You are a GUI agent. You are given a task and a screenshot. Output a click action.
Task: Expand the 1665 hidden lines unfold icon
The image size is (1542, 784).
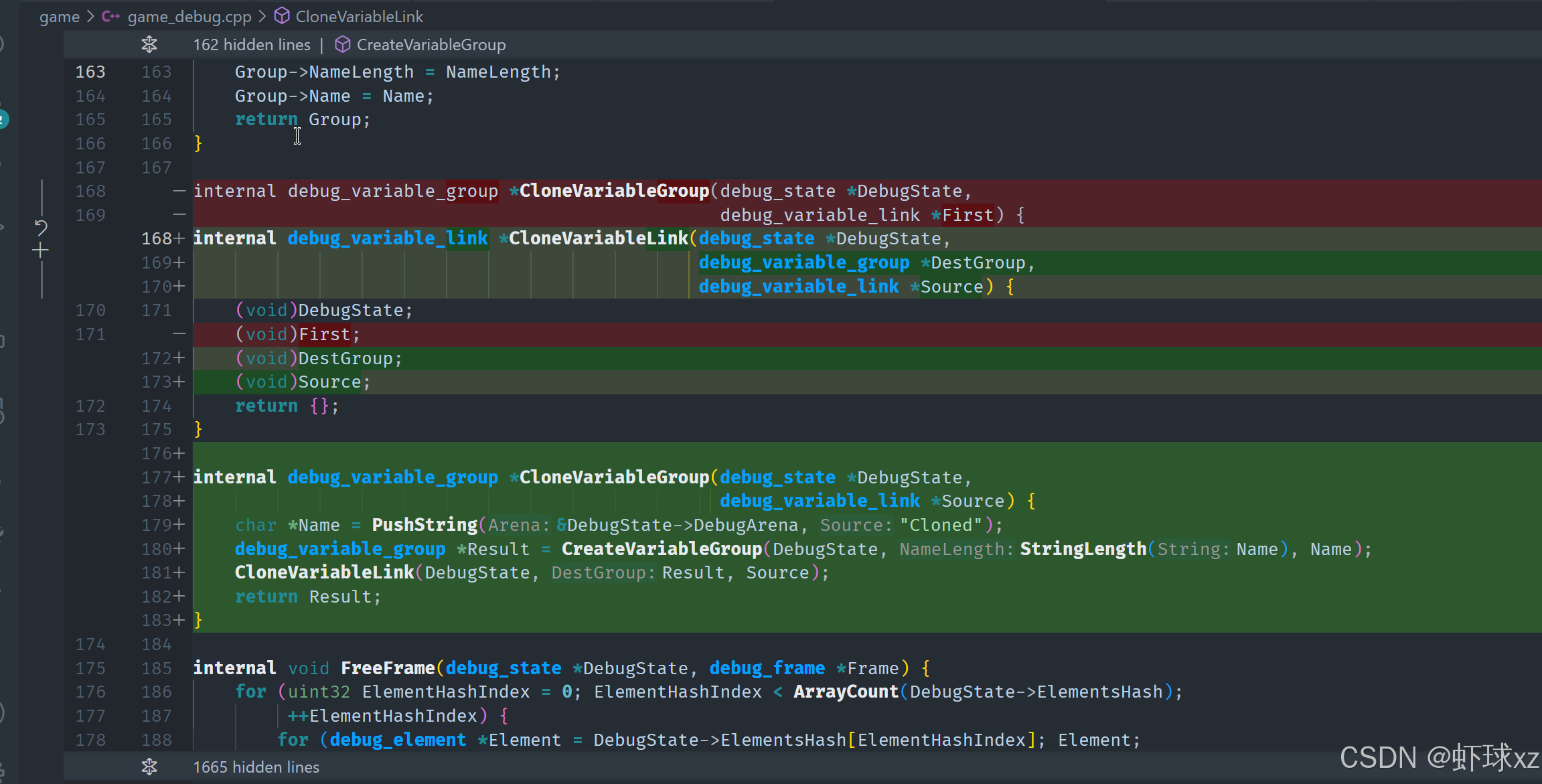click(x=149, y=767)
